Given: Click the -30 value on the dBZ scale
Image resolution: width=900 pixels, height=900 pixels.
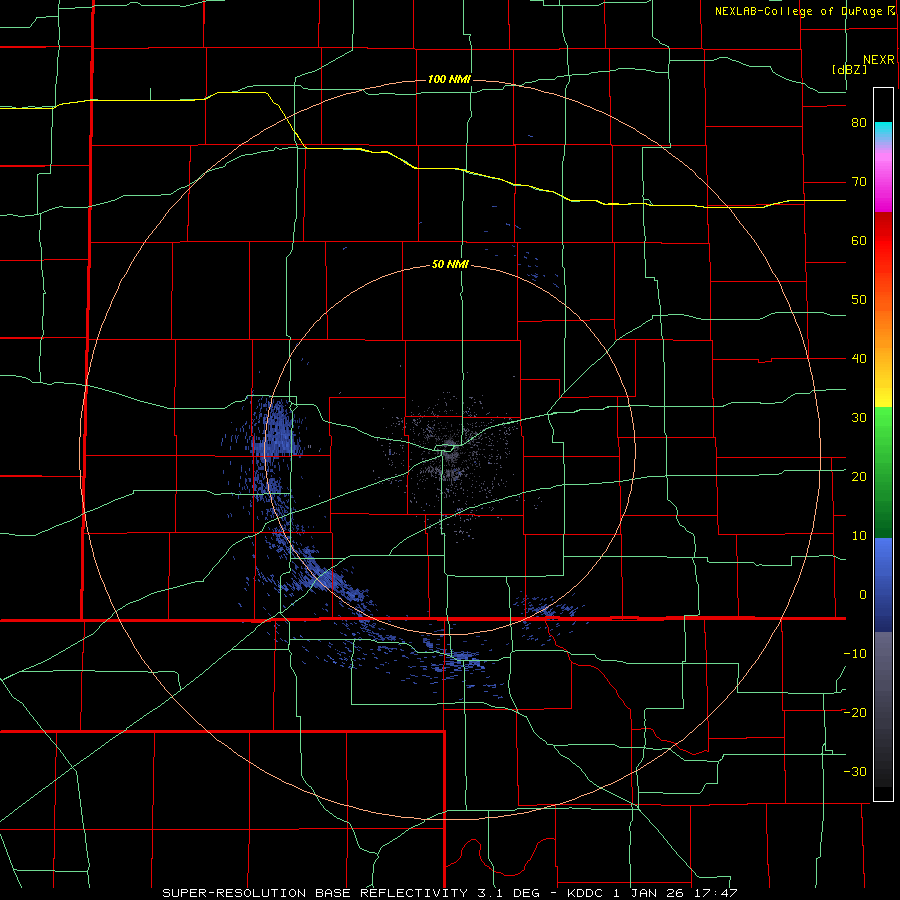Looking at the screenshot, I should (855, 772).
